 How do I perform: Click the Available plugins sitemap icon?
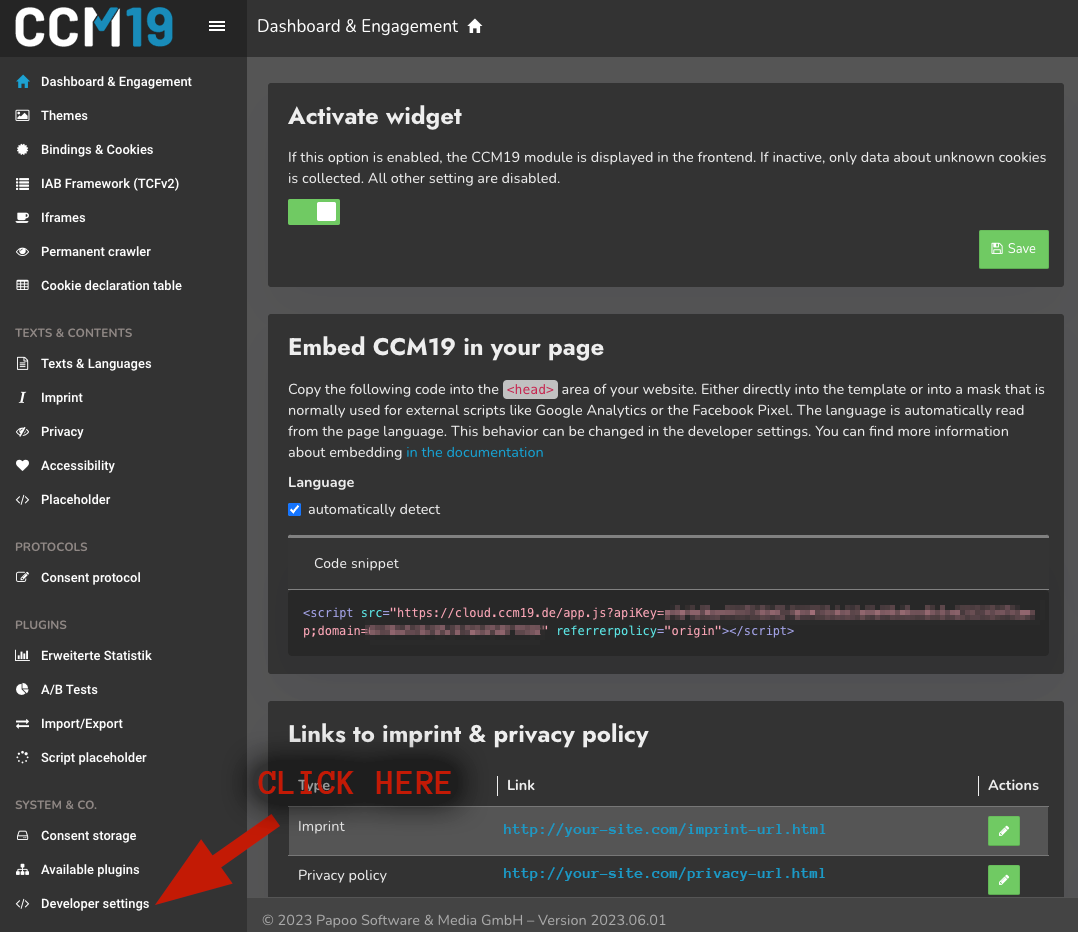pyautogui.click(x=23, y=869)
